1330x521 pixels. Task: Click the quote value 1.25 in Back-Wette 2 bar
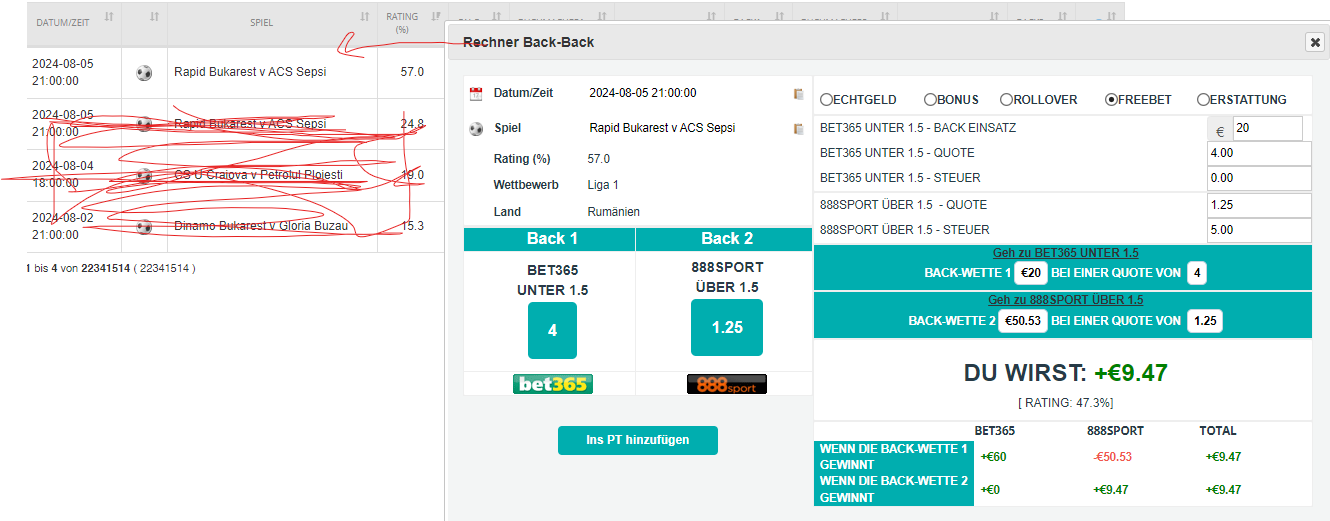(x=1204, y=321)
